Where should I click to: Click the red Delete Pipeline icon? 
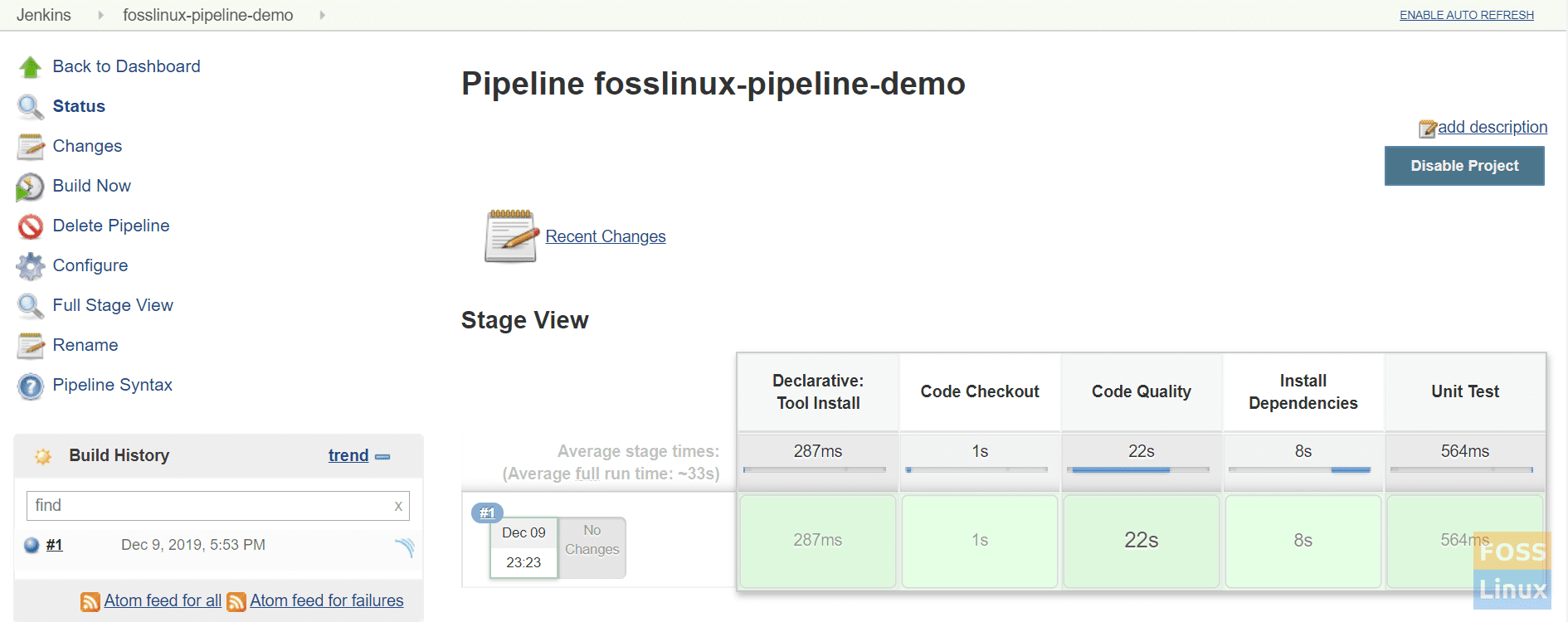31,226
